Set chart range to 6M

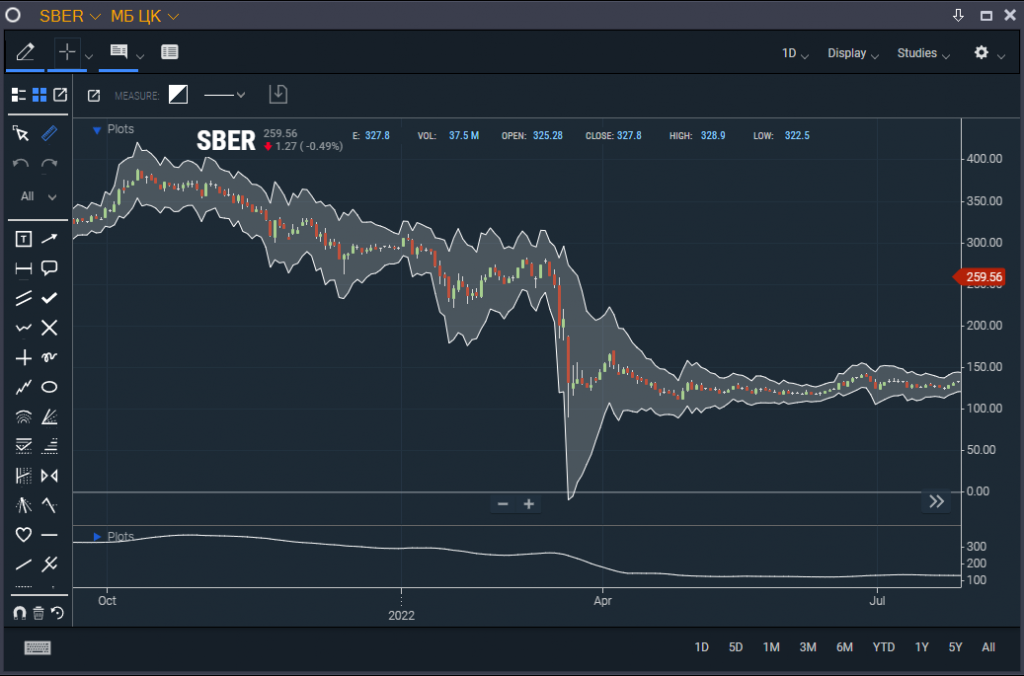(x=845, y=647)
